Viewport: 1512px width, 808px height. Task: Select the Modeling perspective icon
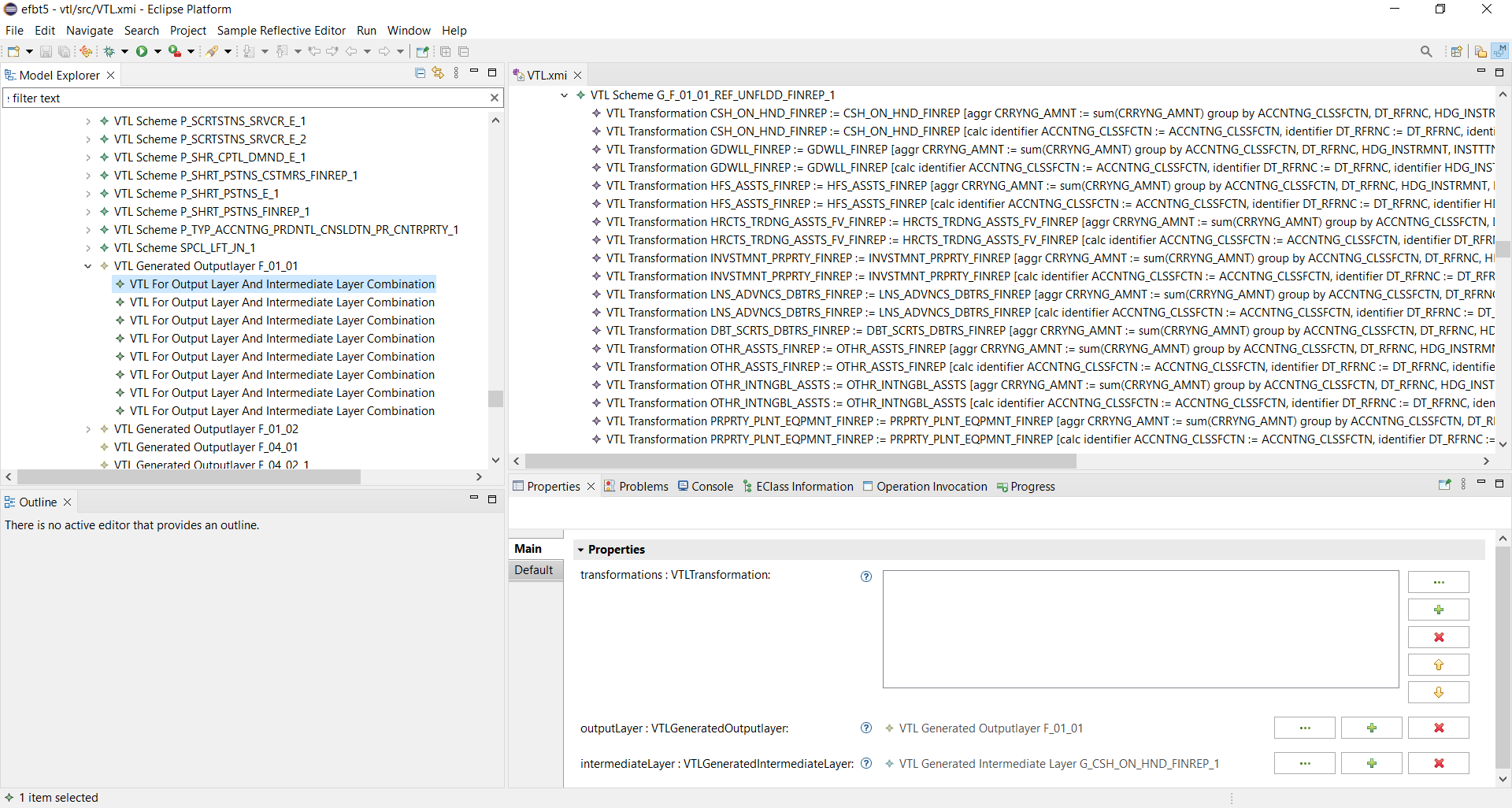(1499, 50)
